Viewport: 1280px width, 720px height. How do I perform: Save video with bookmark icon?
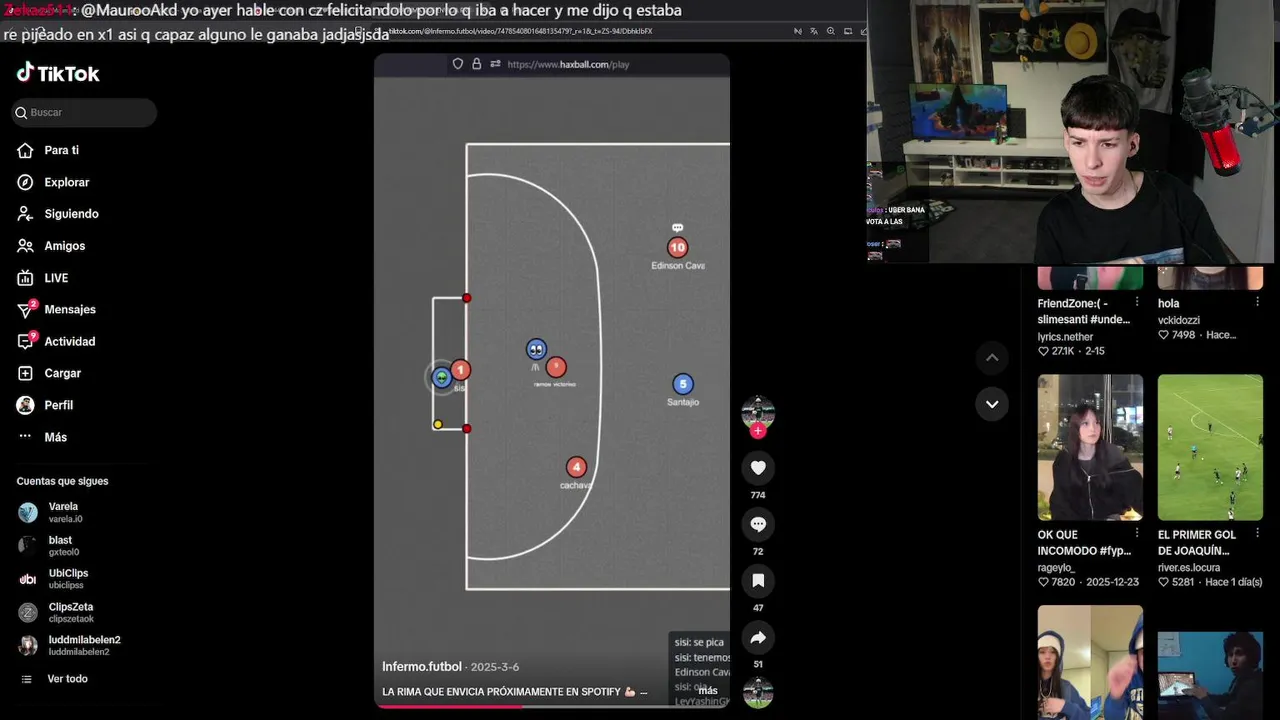pos(758,581)
